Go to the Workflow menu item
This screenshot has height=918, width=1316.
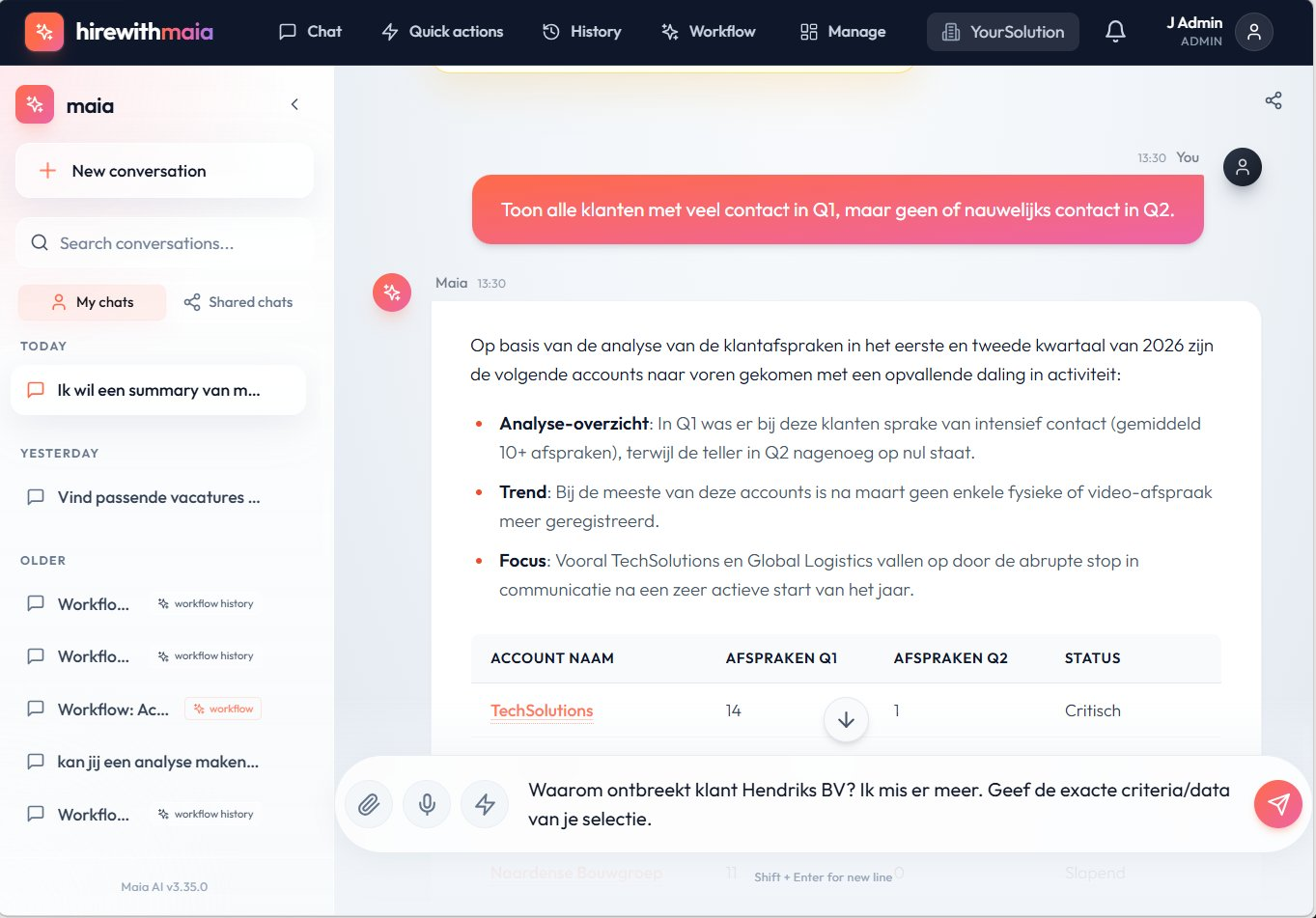point(709,32)
